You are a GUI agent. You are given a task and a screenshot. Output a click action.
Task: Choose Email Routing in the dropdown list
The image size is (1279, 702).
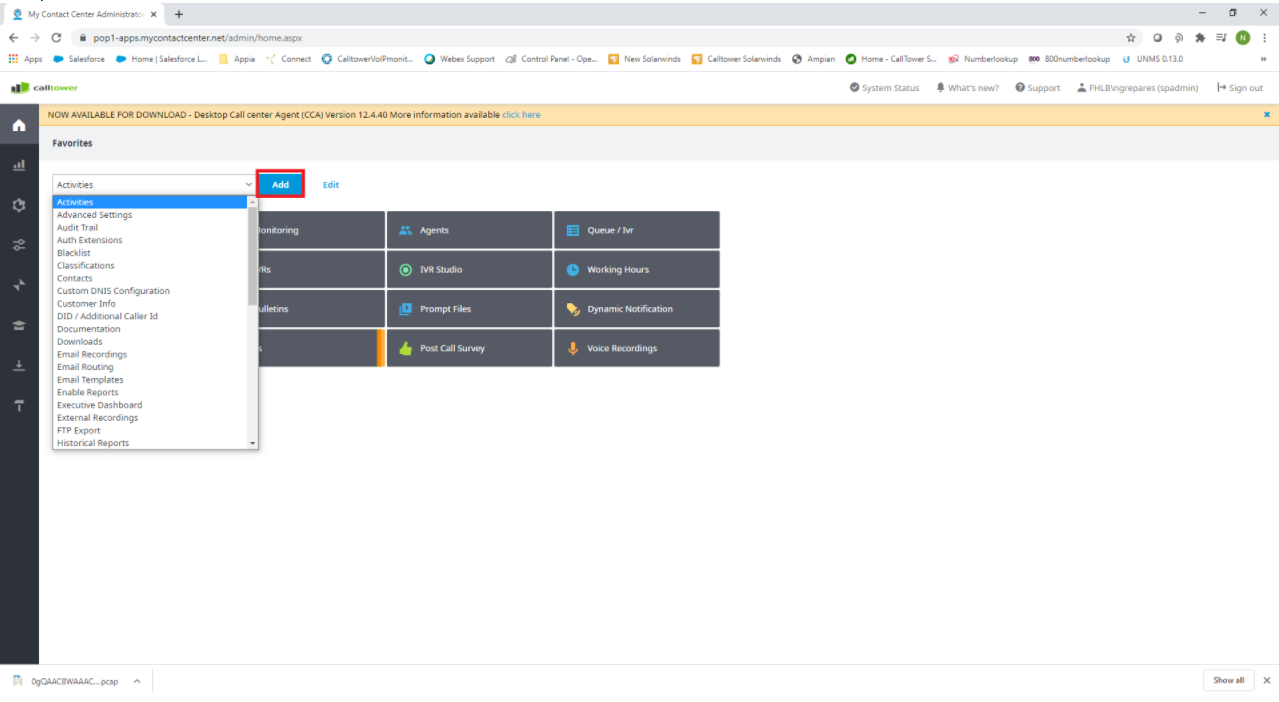pyautogui.click(x=85, y=367)
